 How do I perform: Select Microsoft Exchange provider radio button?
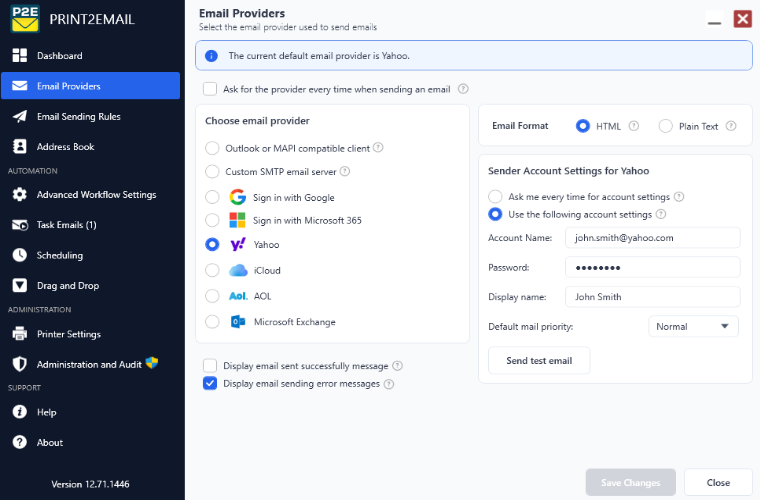click(212, 321)
